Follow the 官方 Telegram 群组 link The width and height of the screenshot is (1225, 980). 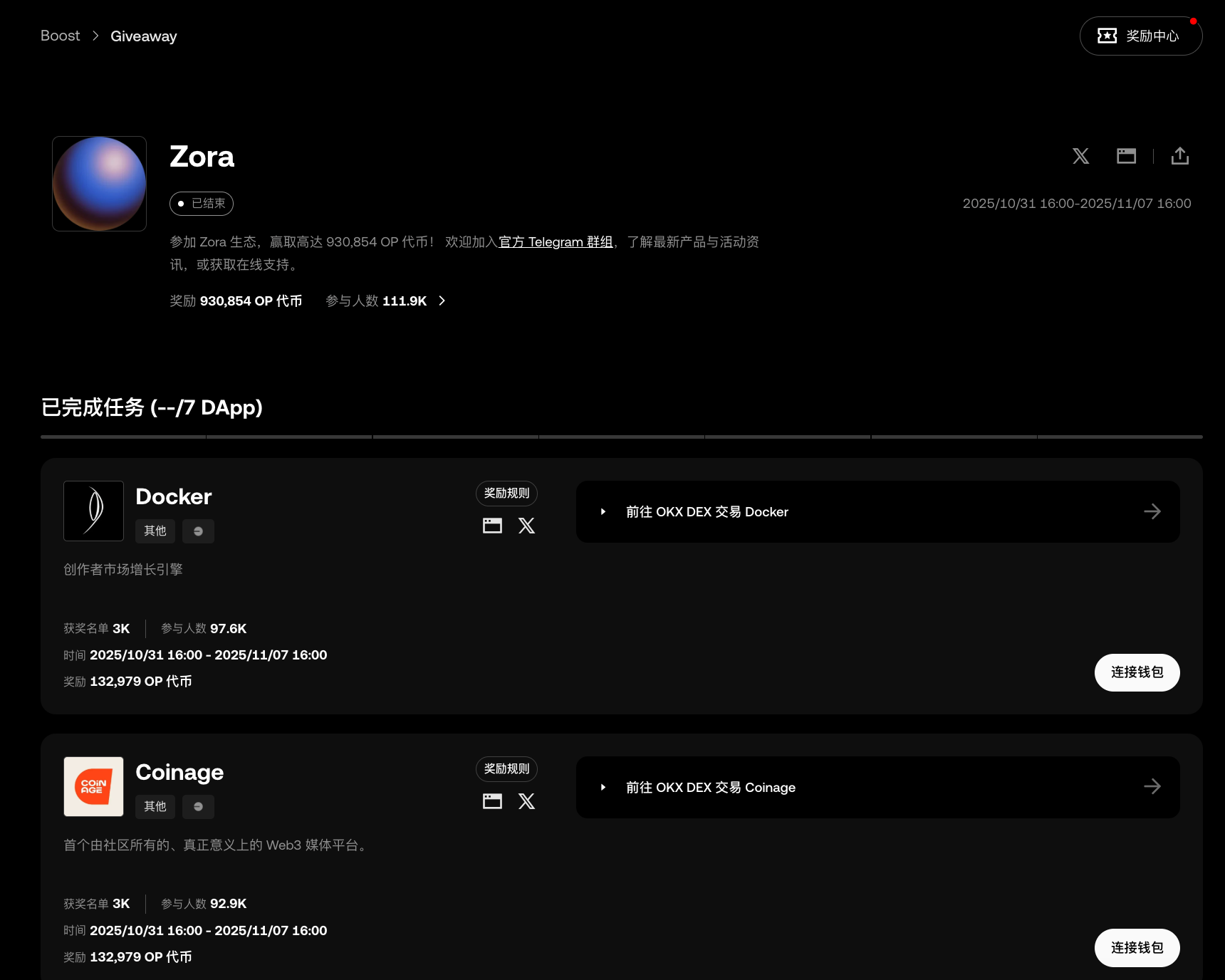[x=556, y=242]
